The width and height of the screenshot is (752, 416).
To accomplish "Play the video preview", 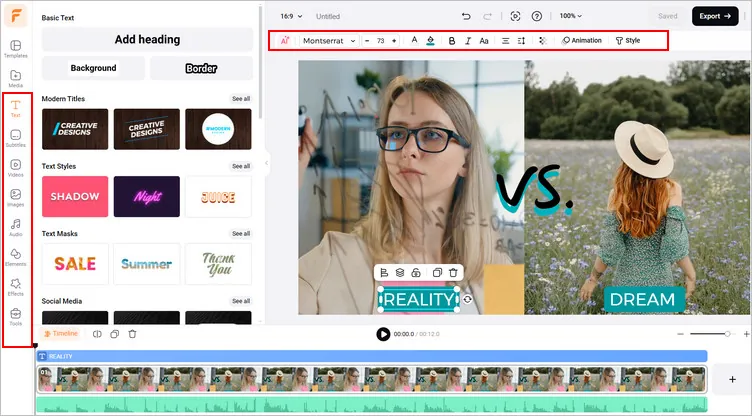I will tap(383, 334).
